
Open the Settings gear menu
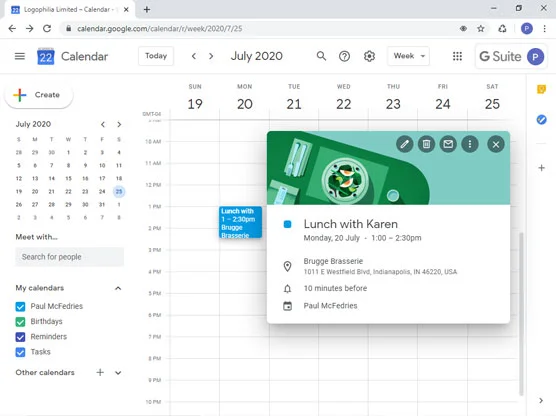(369, 56)
